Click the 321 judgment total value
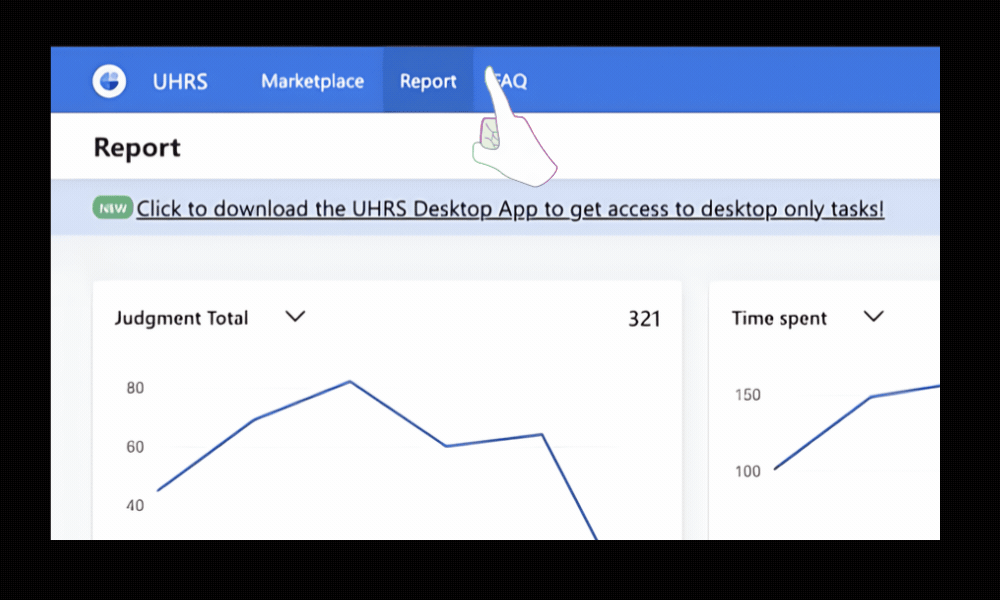The image size is (1000, 600). [644, 319]
